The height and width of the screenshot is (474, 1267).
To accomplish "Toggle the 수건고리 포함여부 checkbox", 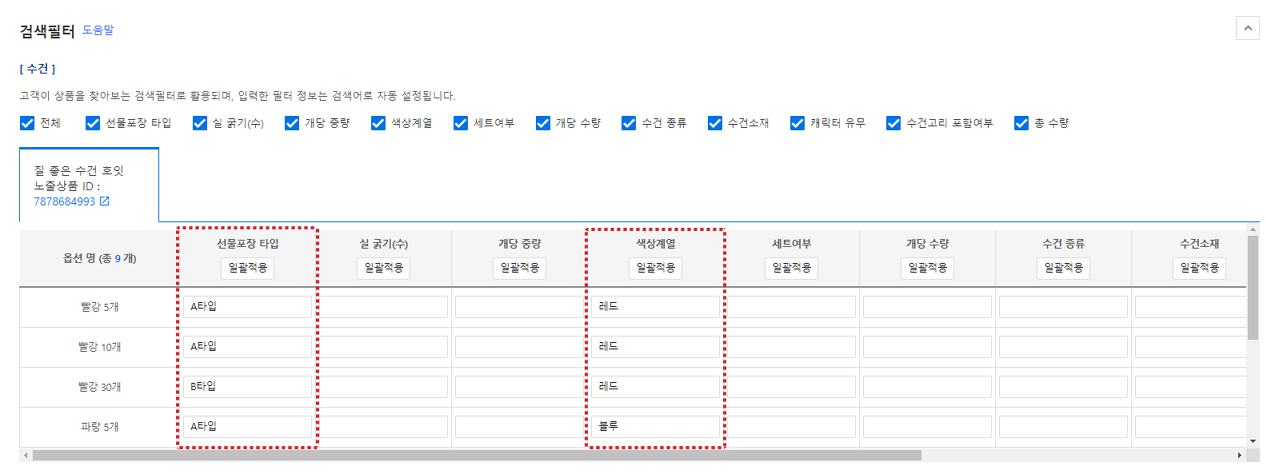I will 894,123.
